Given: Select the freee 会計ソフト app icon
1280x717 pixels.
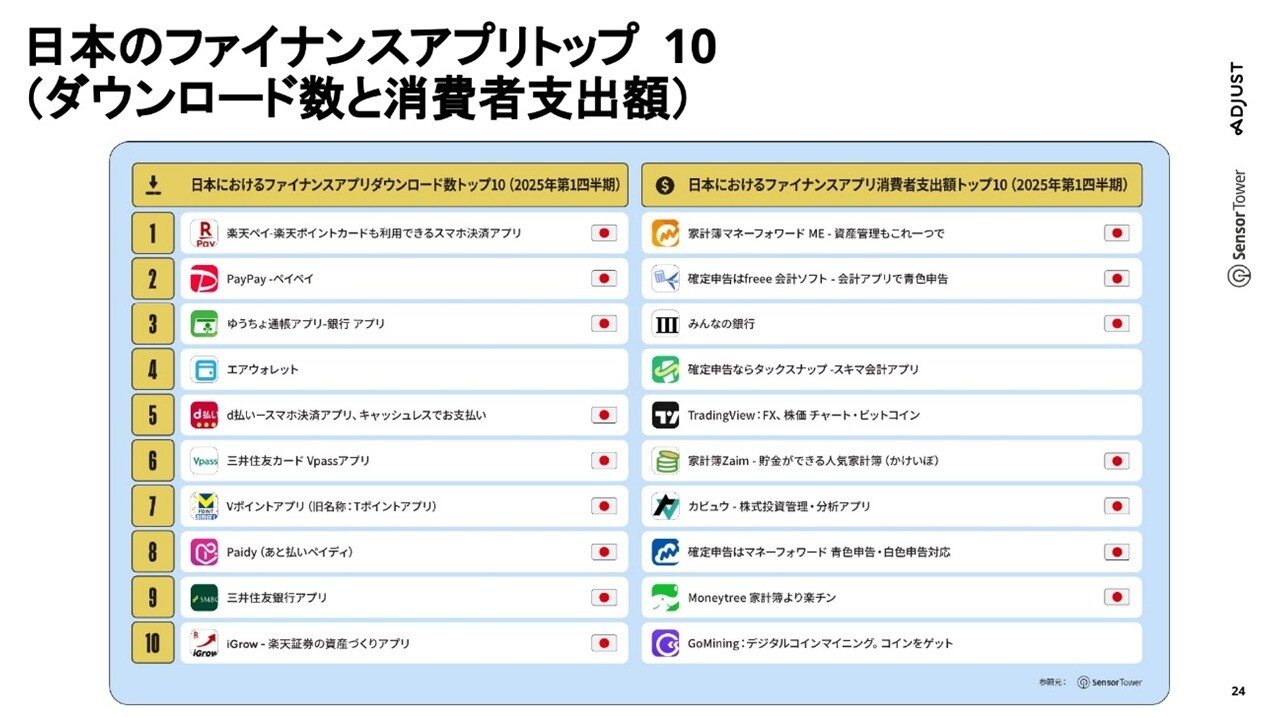Looking at the screenshot, I should [666, 279].
